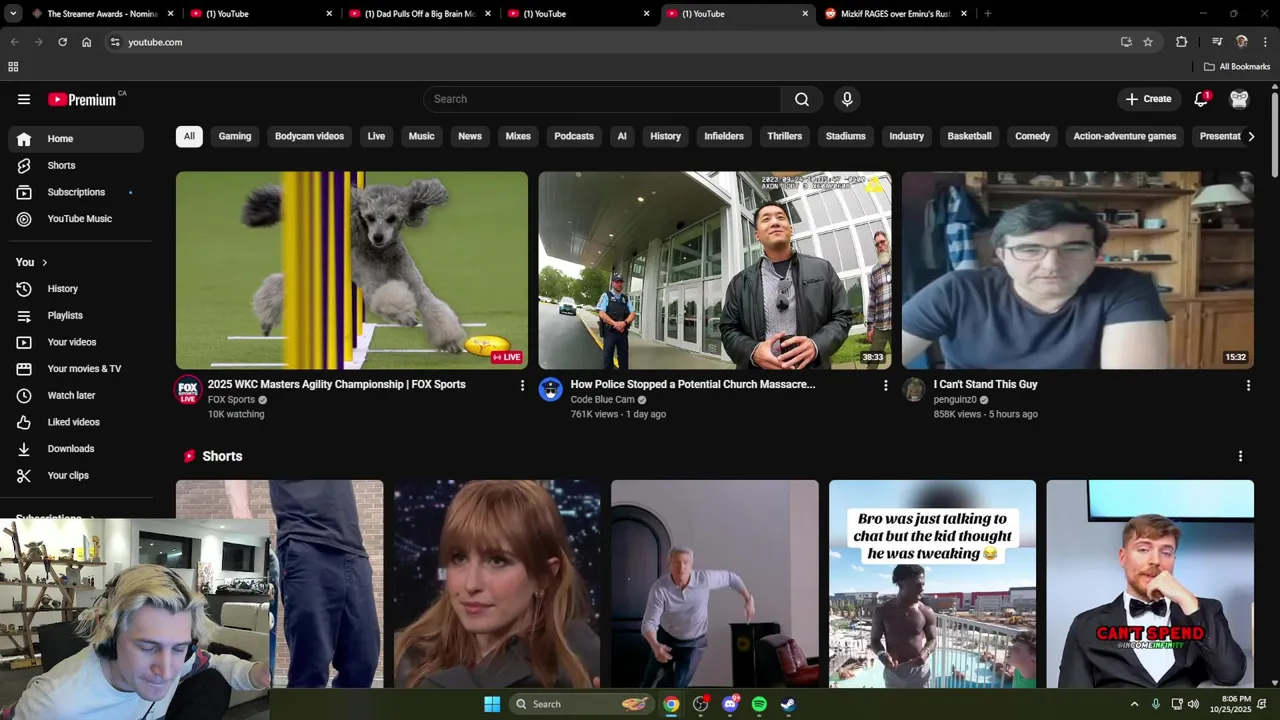Open Chrome three-dot menu
This screenshot has height=720, width=1280.
[1265, 42]
